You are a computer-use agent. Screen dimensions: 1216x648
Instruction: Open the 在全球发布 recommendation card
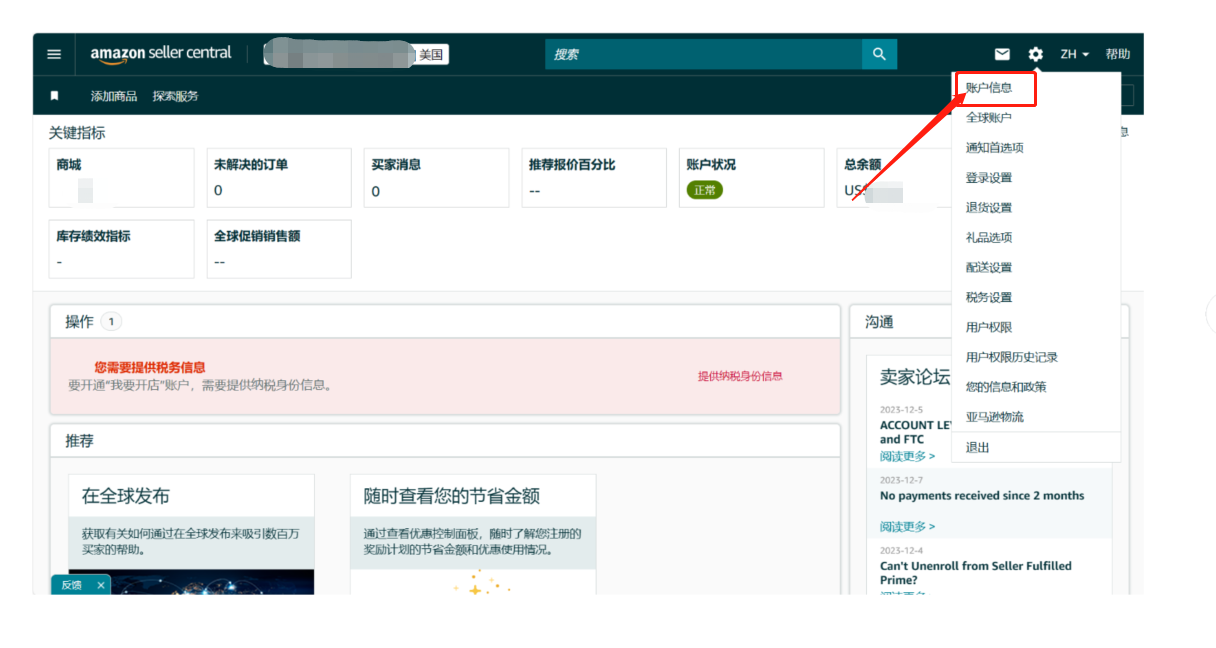(x=190, y=534)
